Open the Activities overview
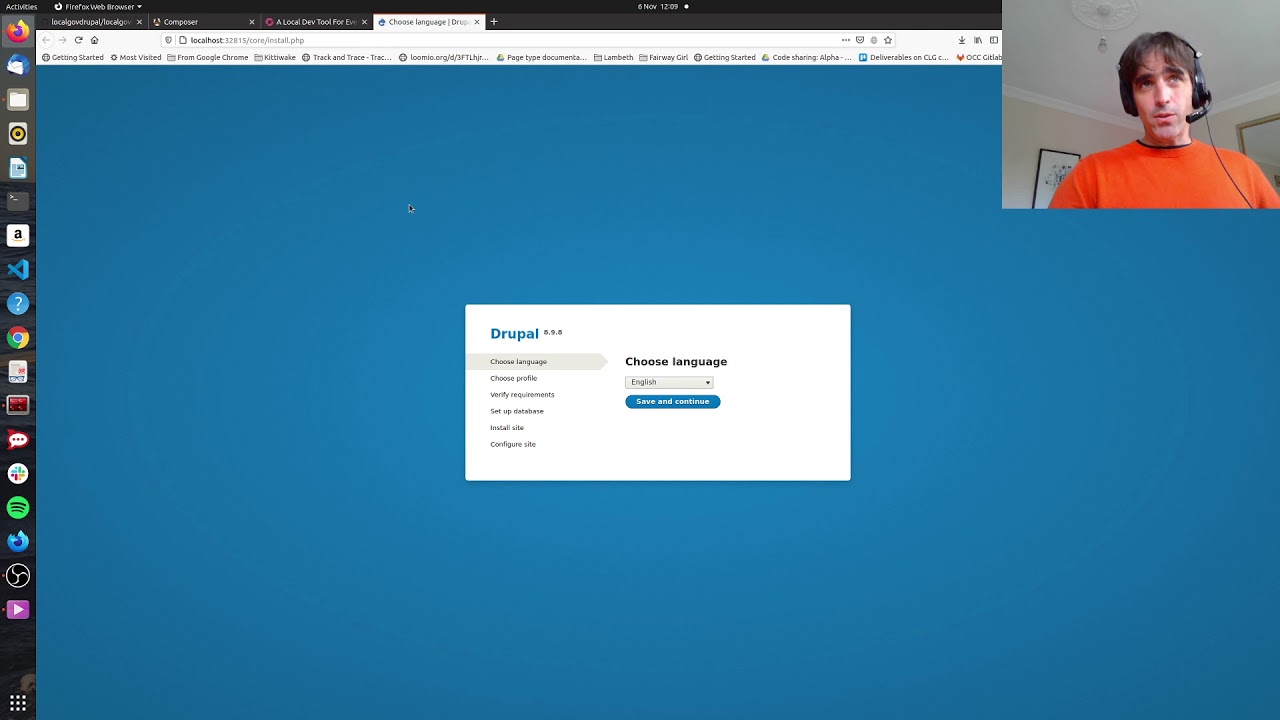The height and width of the screenshot is (720, 1280). [x=21, y=6]
